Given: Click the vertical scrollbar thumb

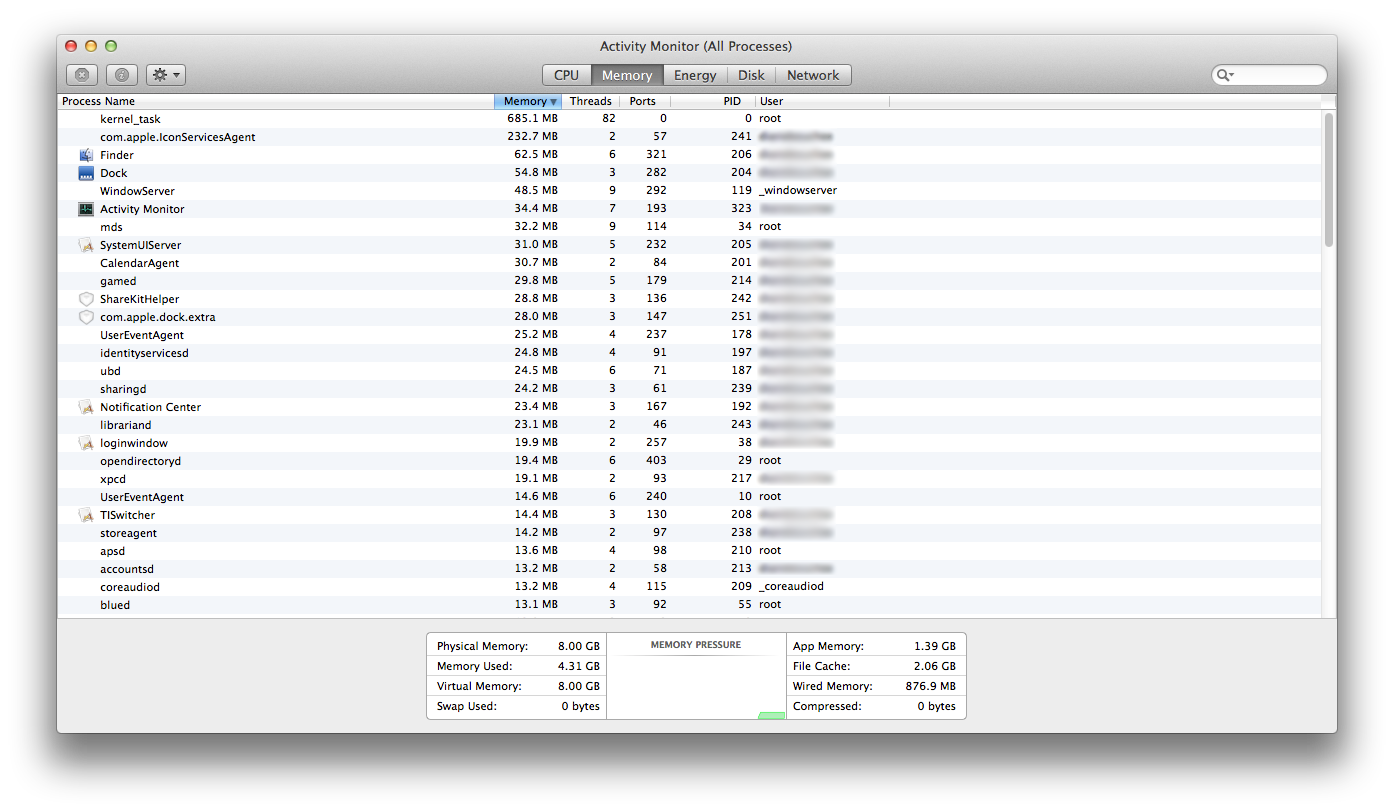Looking at the screenshot, I should (x=1329, y=180).
